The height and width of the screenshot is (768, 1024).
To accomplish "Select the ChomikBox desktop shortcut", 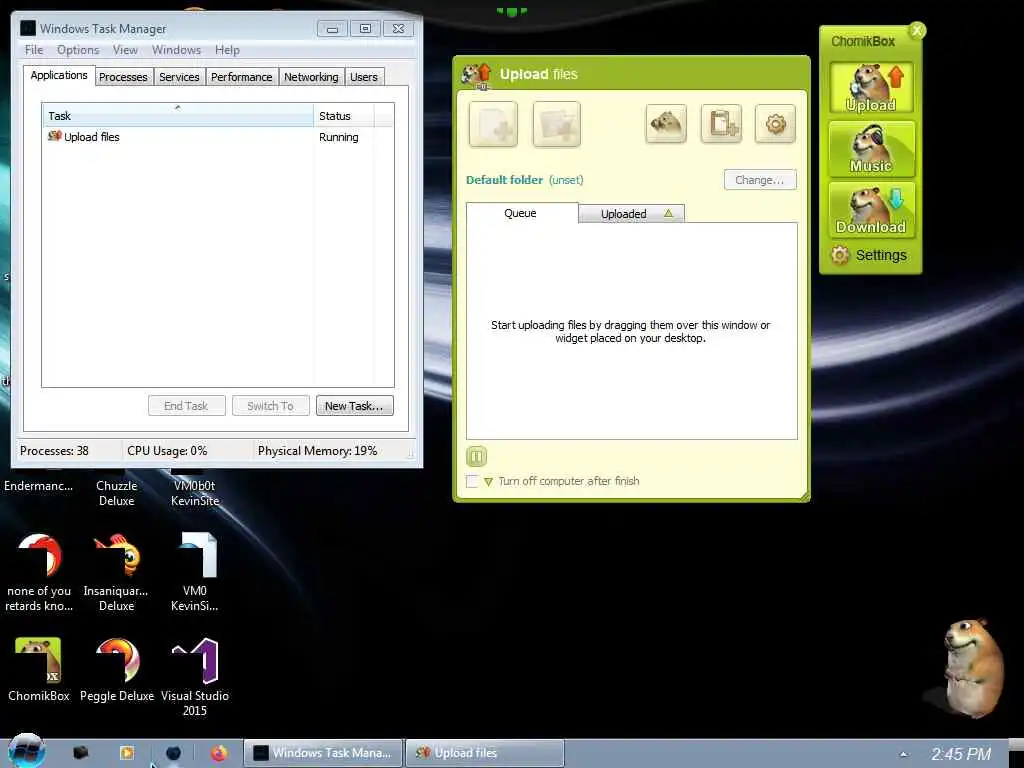I will click(39, 669).
